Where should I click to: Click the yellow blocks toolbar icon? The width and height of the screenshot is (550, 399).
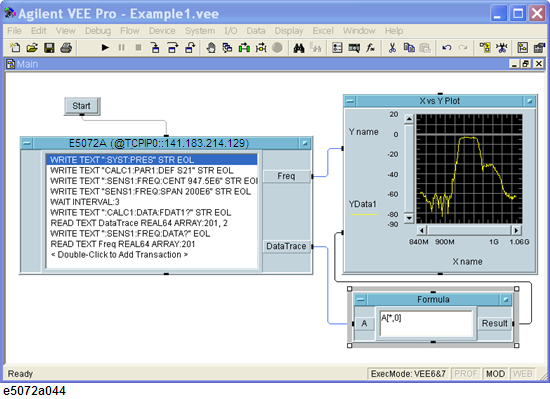point(485,48)
